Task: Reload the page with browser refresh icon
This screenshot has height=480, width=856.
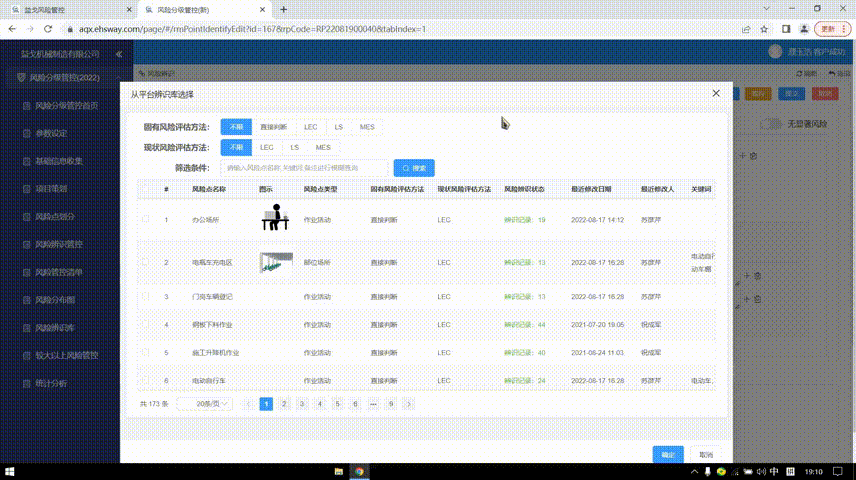Action: pyautogui.click(x=48, y=29)
